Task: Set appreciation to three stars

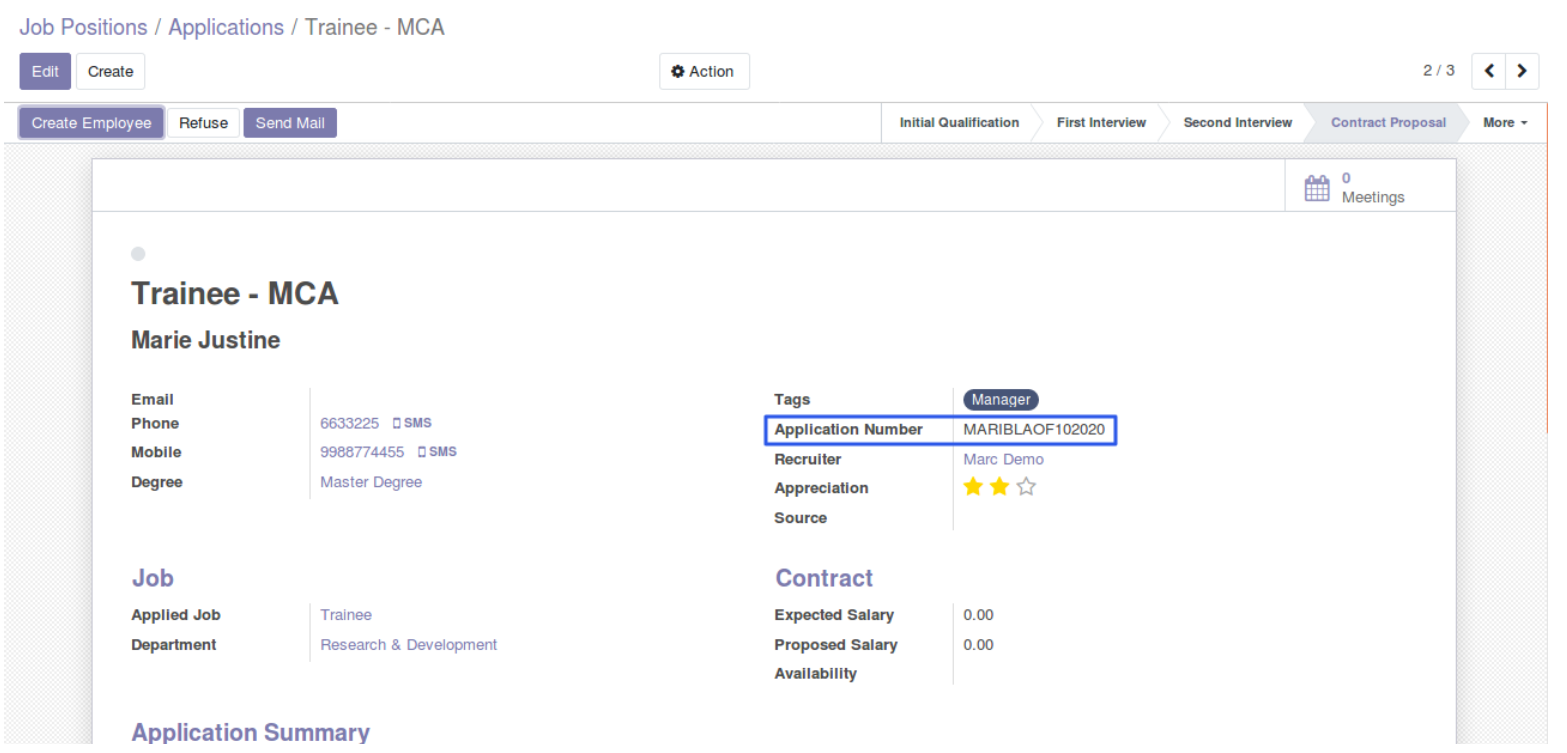Action: pyautogui.click(x=1025, y=488)
